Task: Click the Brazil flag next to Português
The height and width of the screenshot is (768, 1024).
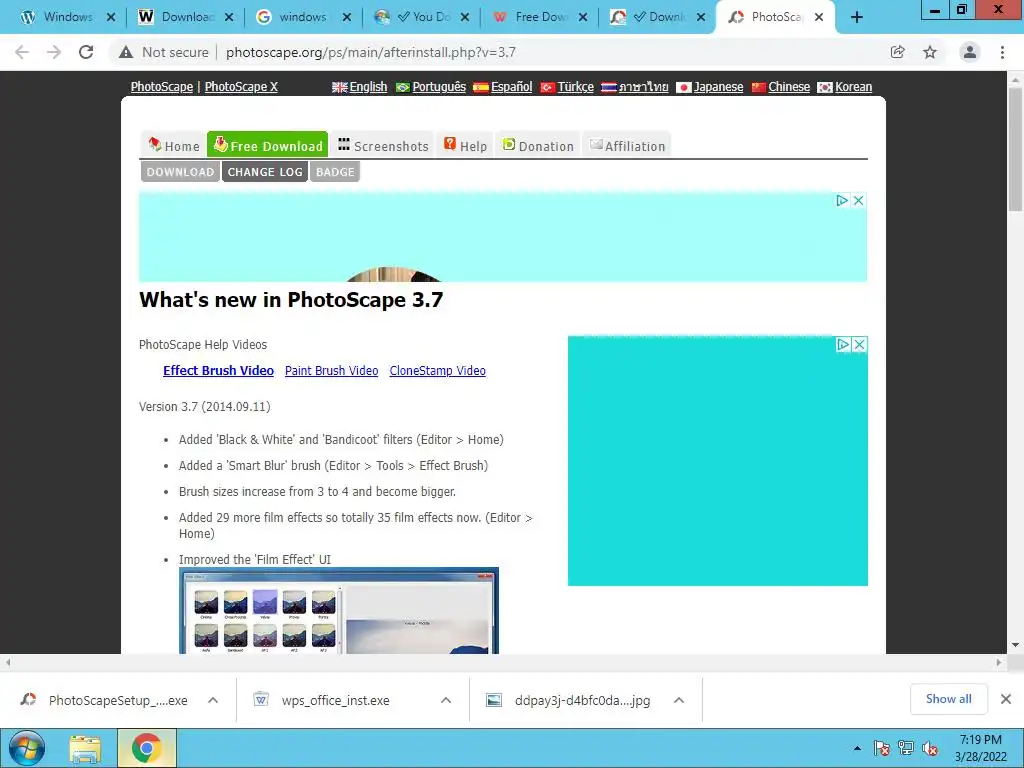Action: click(403, 88)
